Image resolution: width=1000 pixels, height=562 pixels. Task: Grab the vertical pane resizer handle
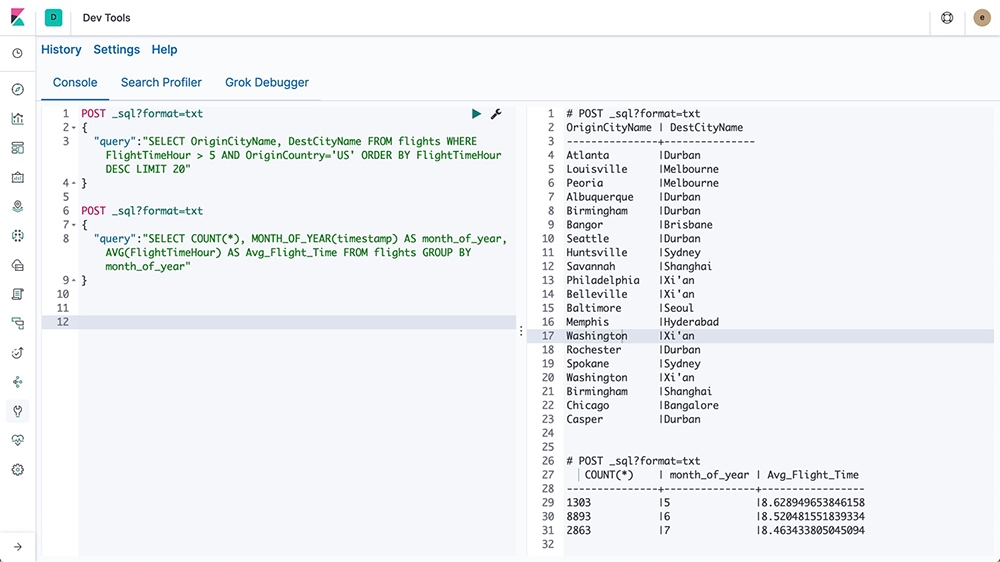tap(521, 331)
